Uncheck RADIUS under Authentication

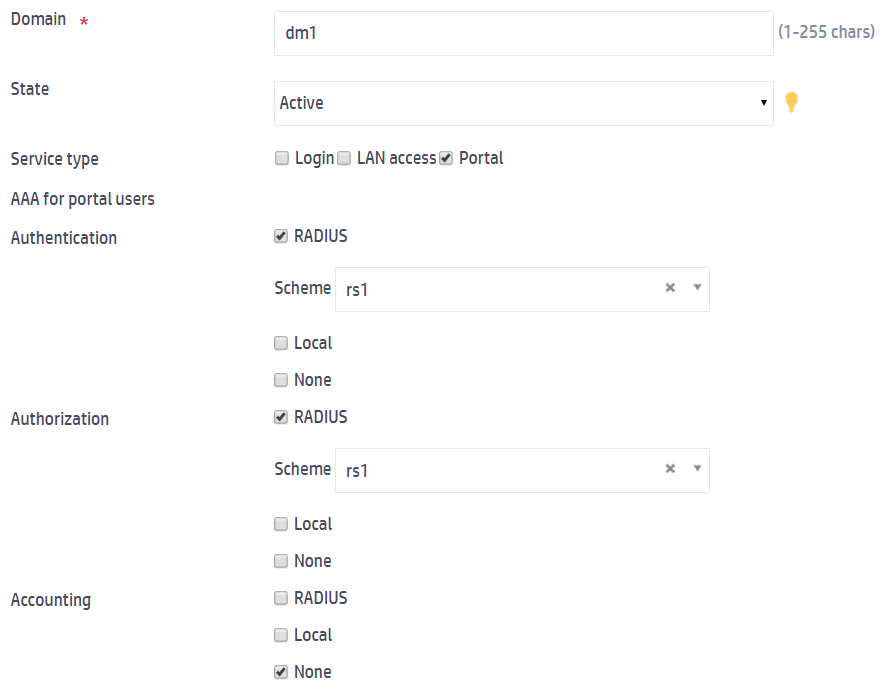(281, 236)
